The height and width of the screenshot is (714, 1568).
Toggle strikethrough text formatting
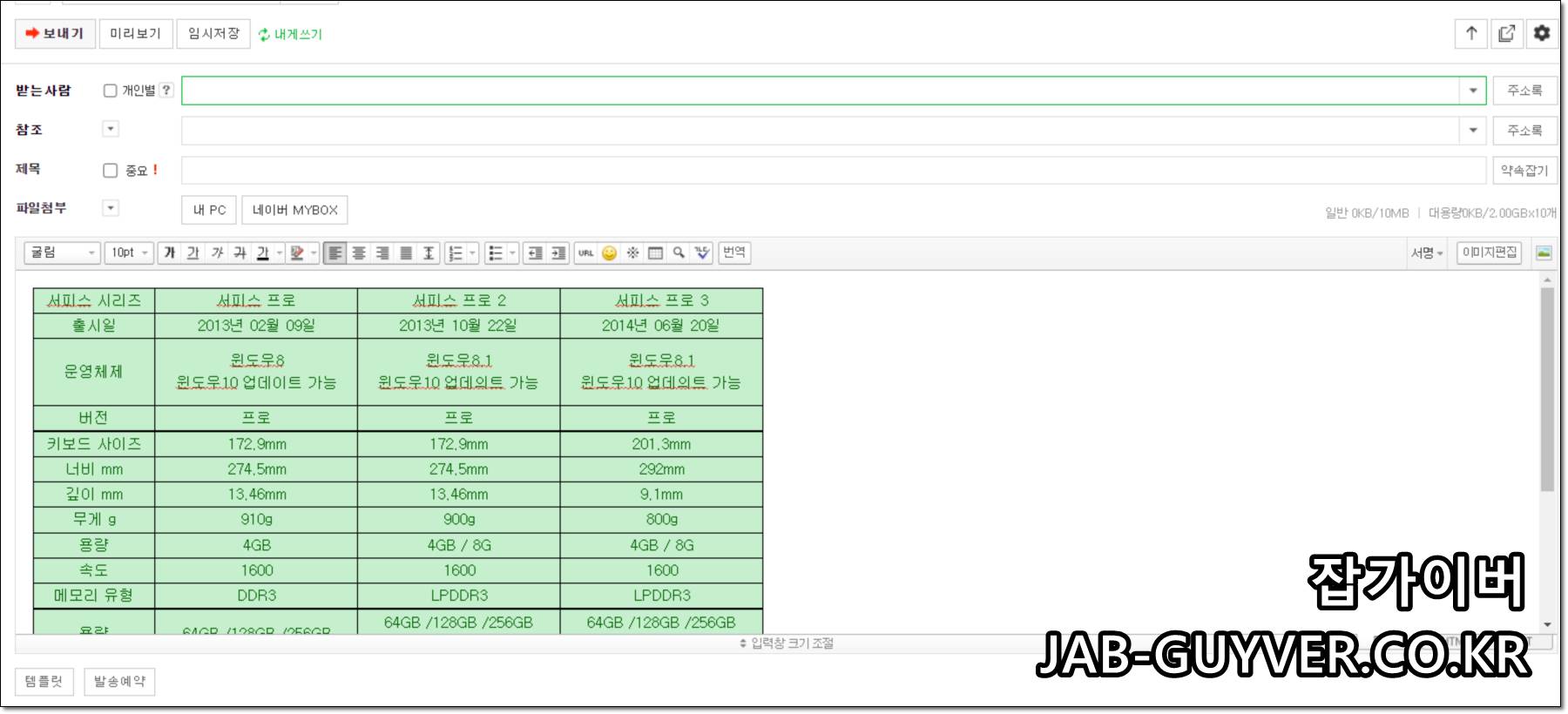pyautogui.click(x=240, y=253)
